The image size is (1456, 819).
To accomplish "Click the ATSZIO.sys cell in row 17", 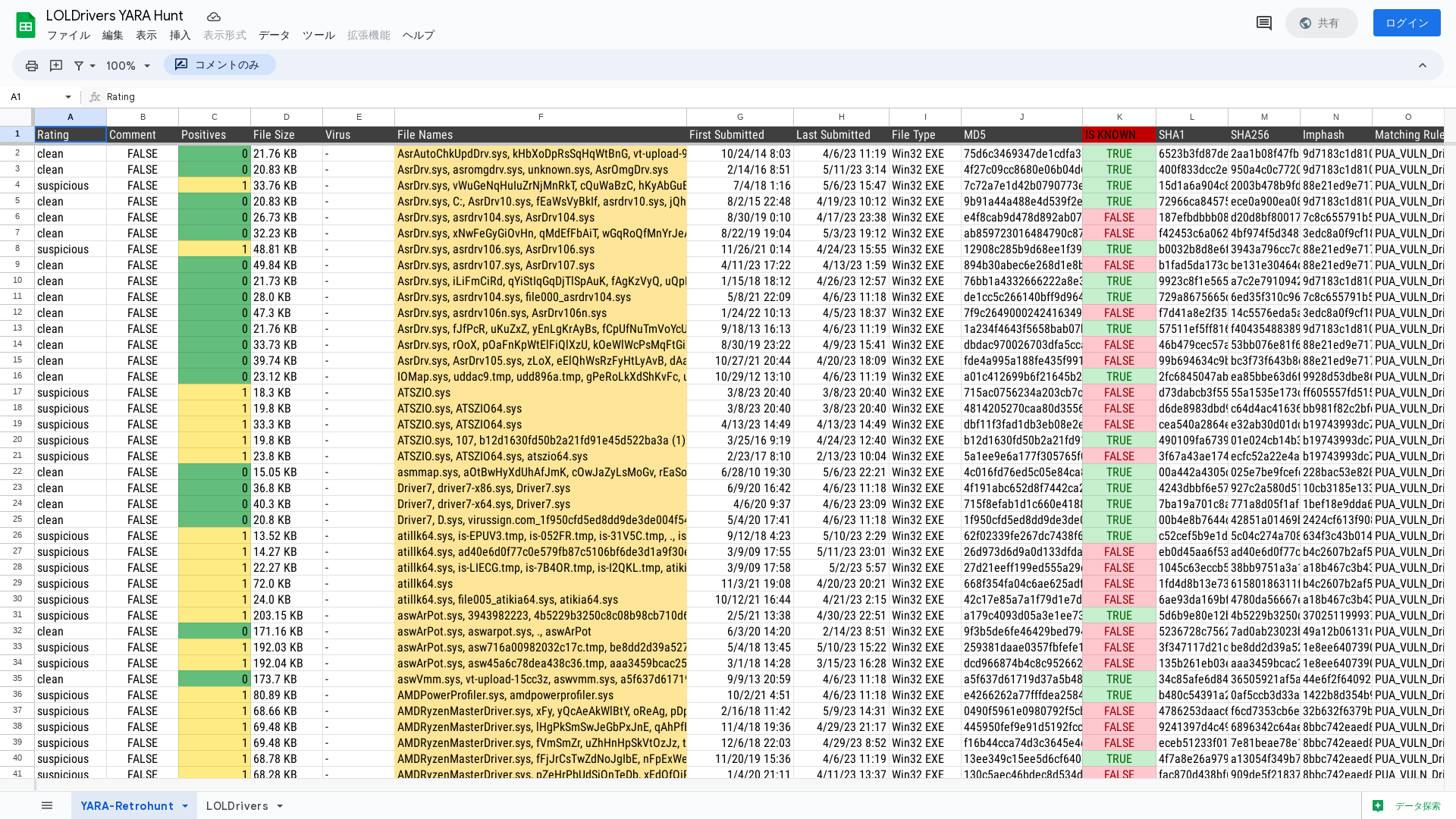I will (x=541, y=392).
